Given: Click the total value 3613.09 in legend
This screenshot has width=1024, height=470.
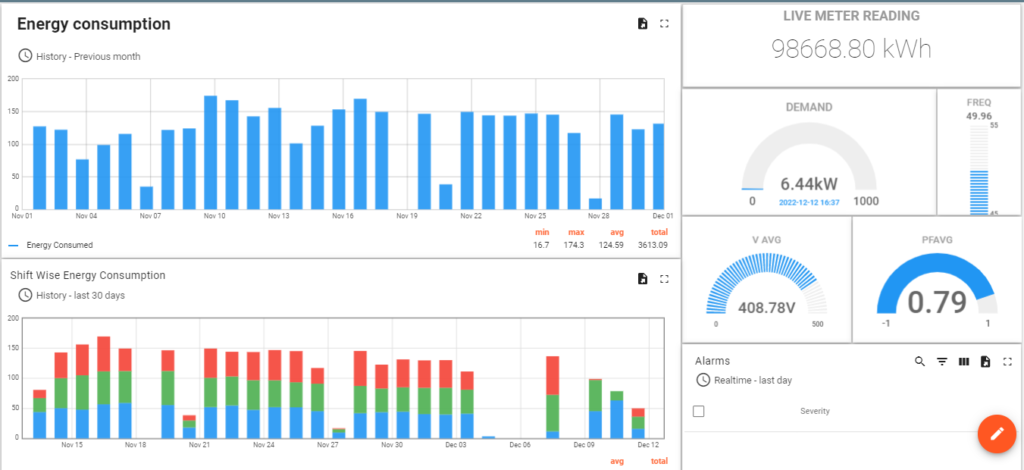Looking at the screenshot, I should click(x=653, y=245).
